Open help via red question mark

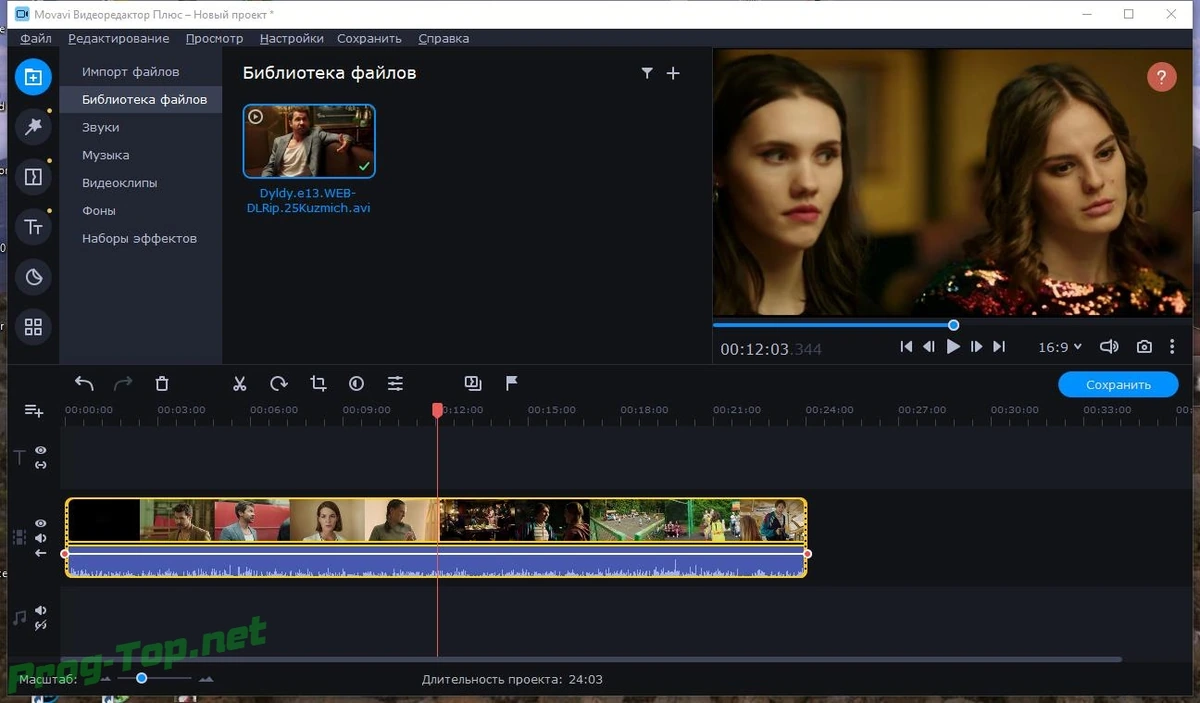(x=1161, y=77)
